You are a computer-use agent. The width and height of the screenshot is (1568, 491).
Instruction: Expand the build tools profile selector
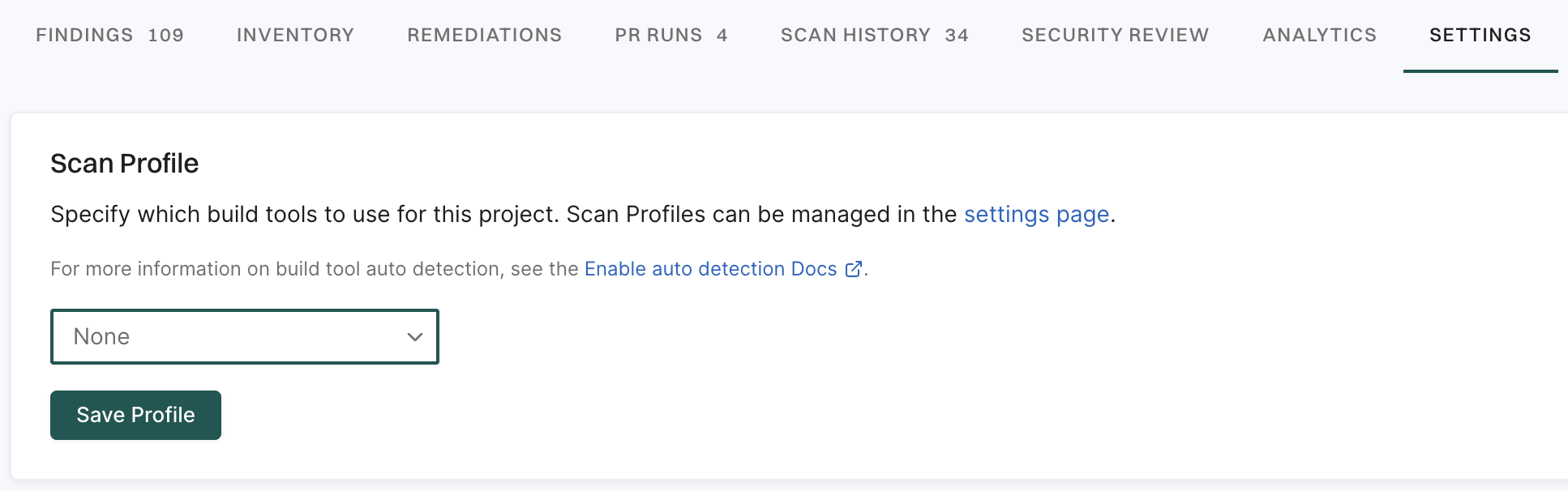pyautogui.click(x=243, y=336)
